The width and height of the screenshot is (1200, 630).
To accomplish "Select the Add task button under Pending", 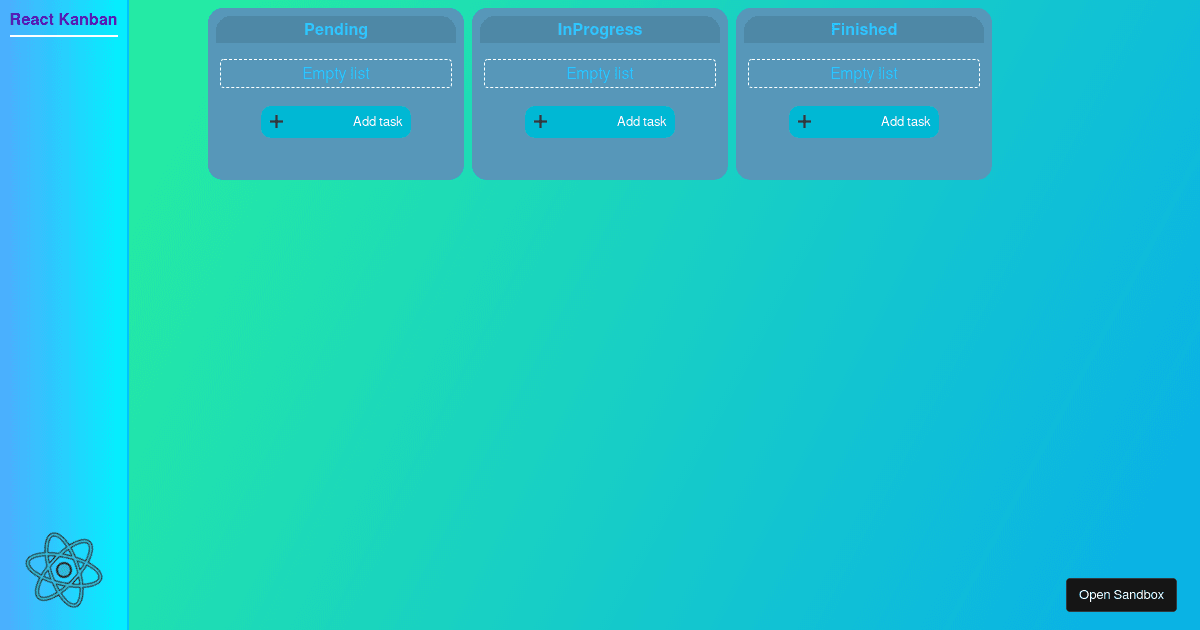I will [336, 121].
